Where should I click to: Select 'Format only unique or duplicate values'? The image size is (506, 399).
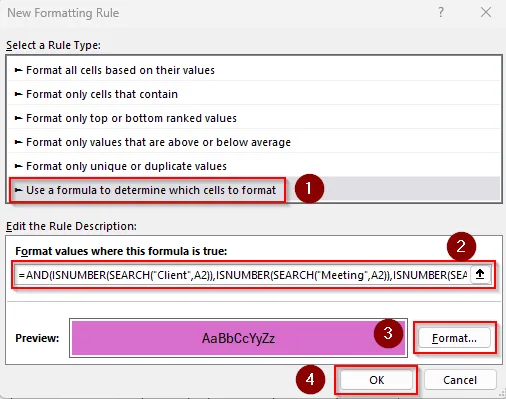point(254,166)
